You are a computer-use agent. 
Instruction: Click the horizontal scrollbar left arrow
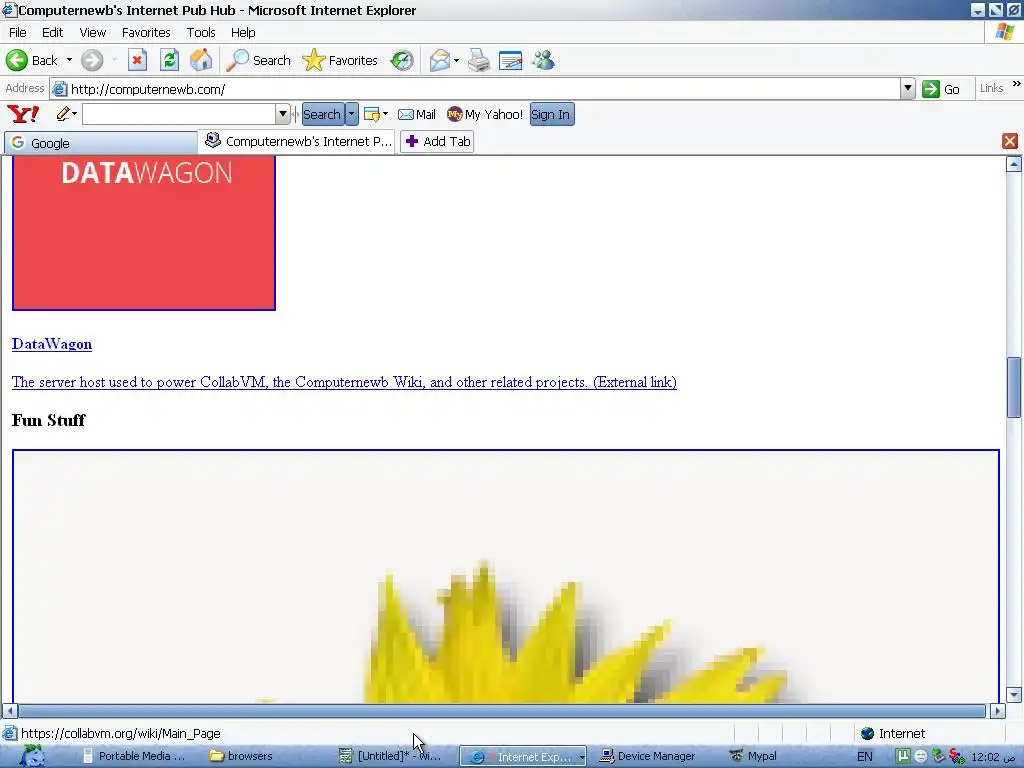(x=9, y=711)
